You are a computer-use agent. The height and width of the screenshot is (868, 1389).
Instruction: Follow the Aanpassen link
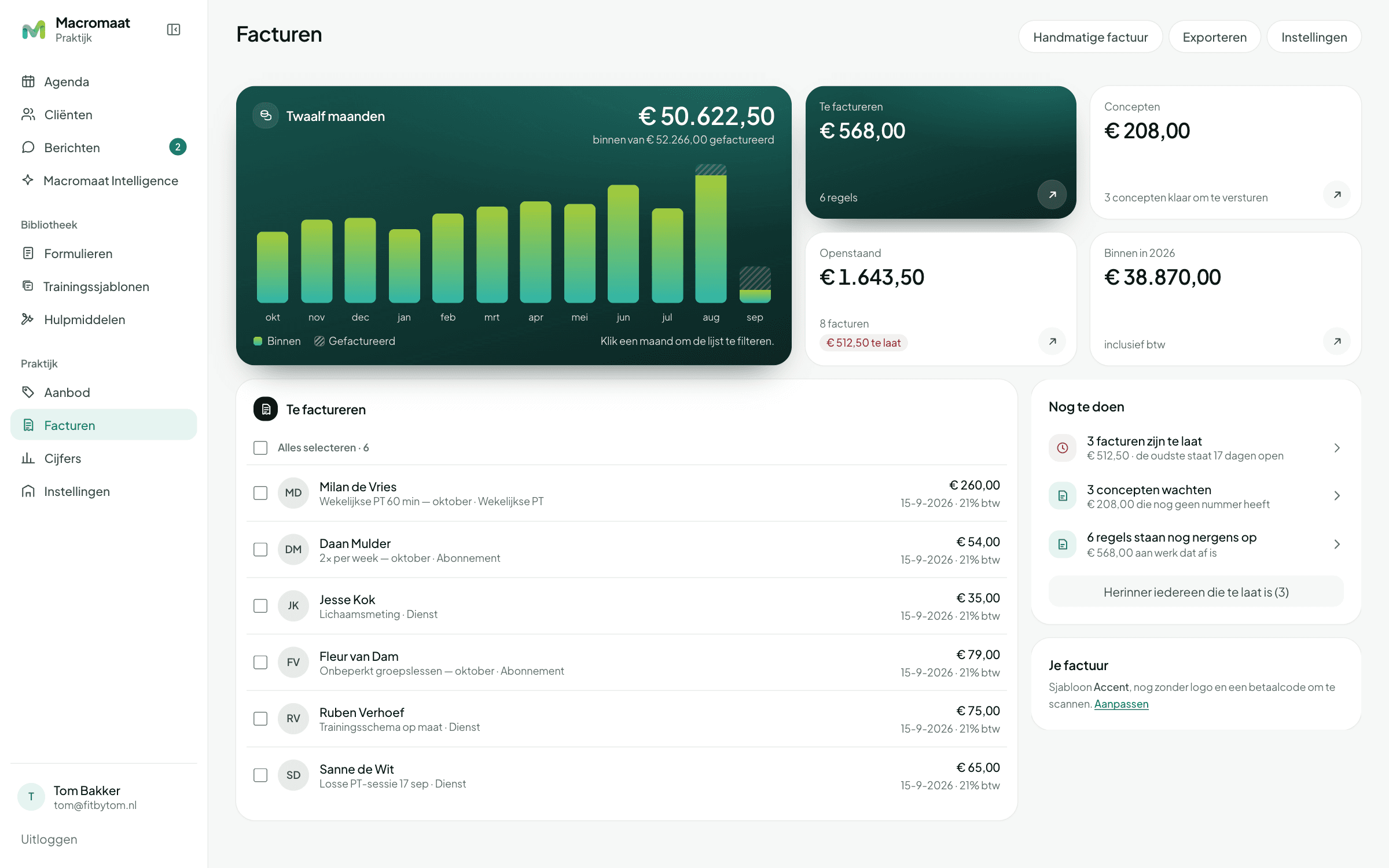coord(1121,704)
